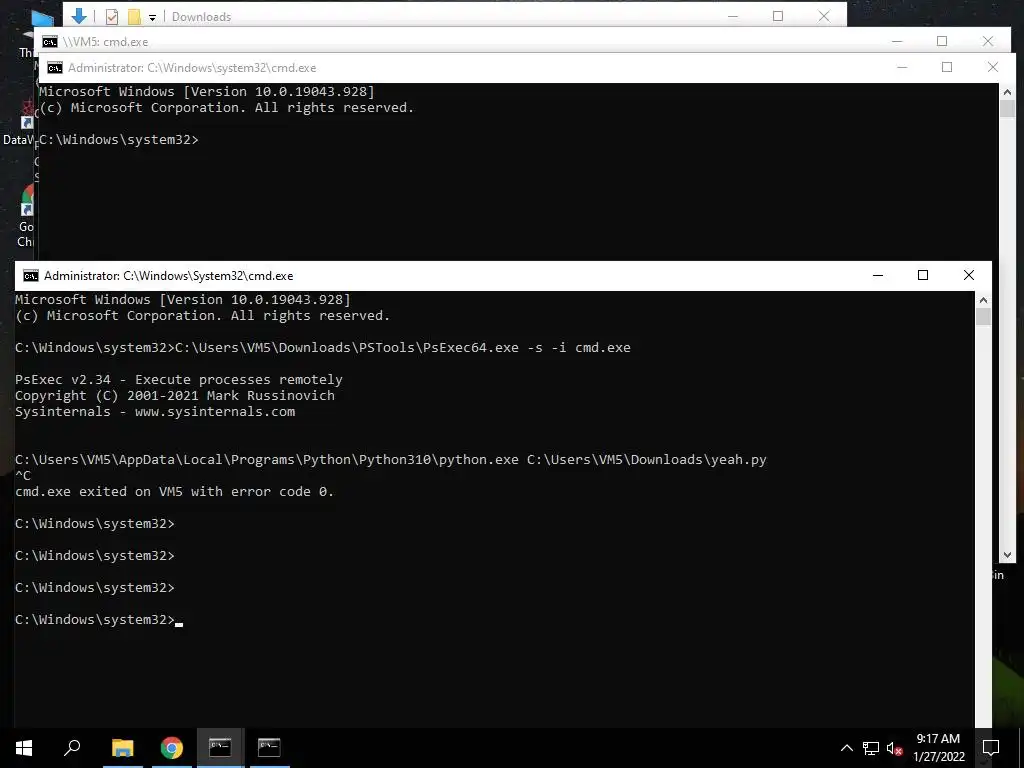Launch Google Chrome from taskbar
1024x768 pixels.
point(172,748)
